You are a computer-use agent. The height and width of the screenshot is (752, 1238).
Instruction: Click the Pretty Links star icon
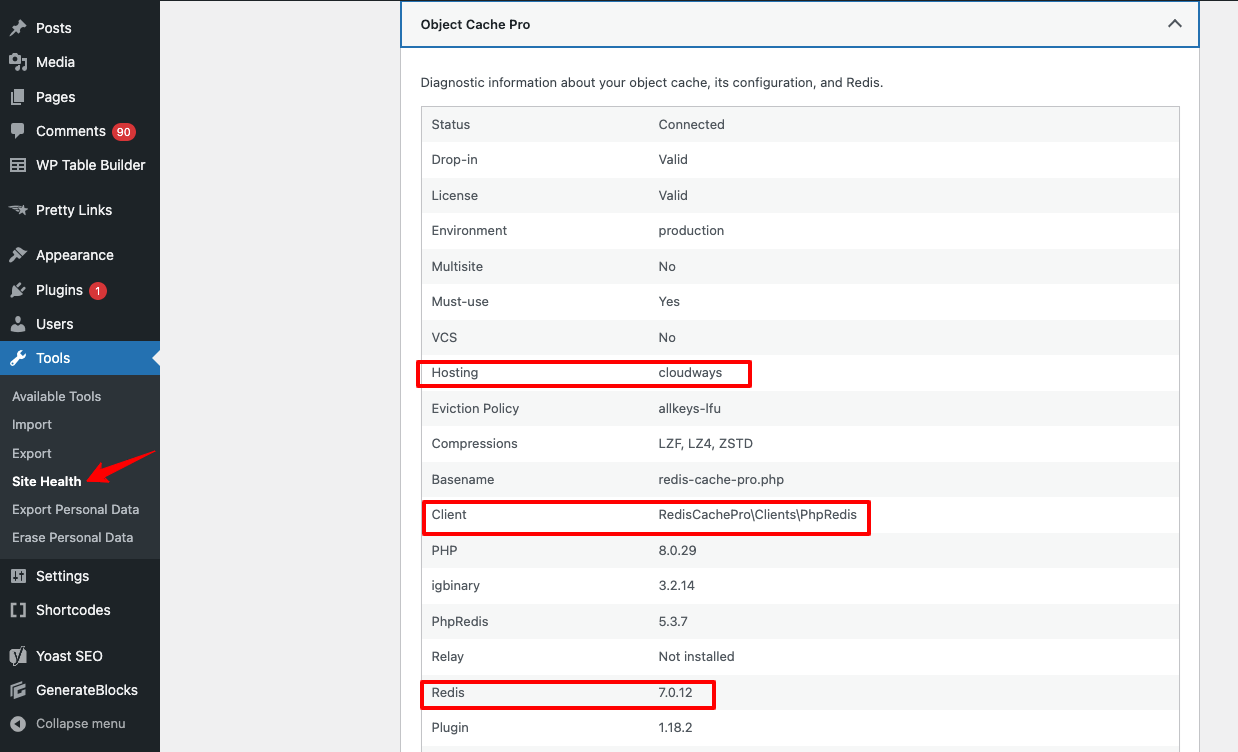click(18, 210)
